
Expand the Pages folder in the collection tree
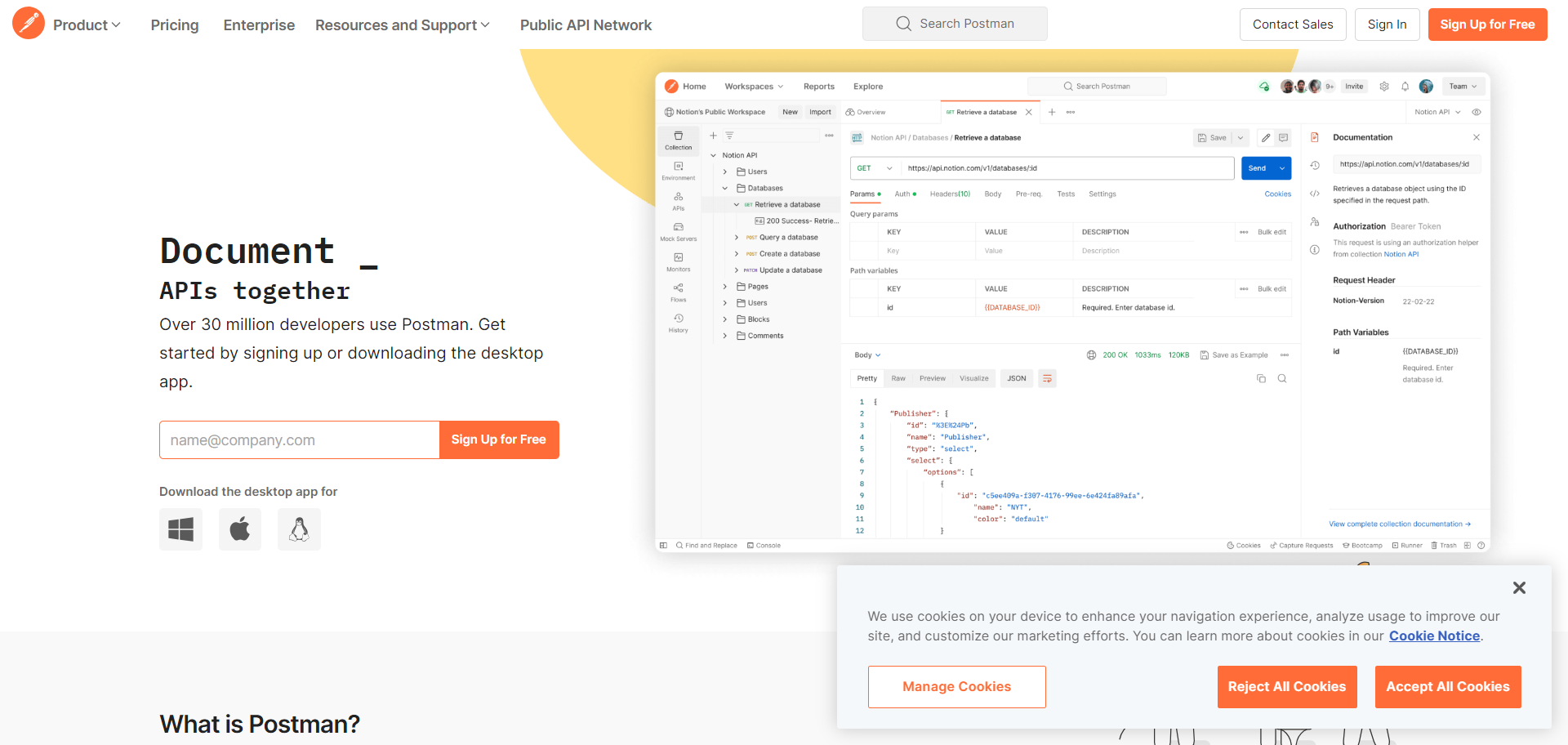[x=724, y=287]
